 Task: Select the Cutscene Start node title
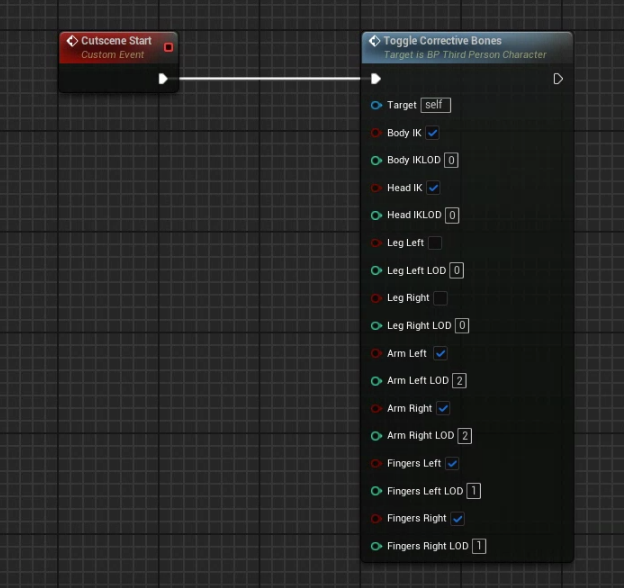pos(116,41)
